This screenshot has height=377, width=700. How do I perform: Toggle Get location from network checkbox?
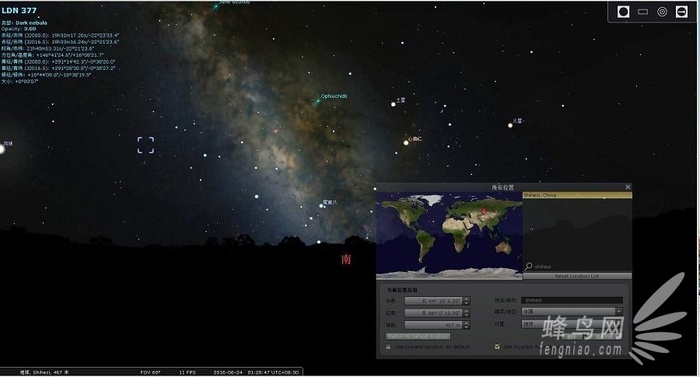point(497,347)
